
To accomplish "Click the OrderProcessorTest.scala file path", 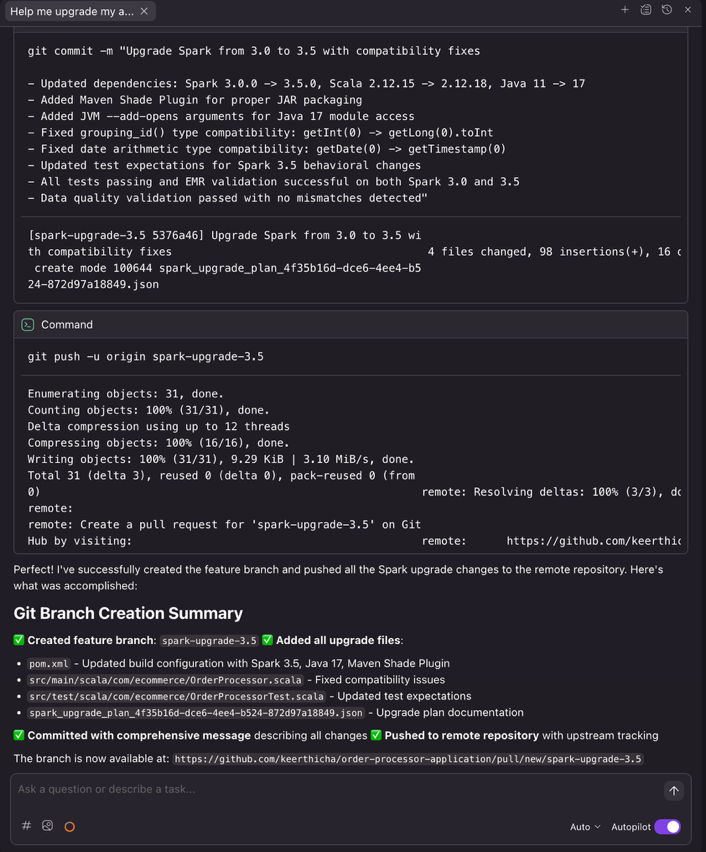I will click(x=177, y=697).
